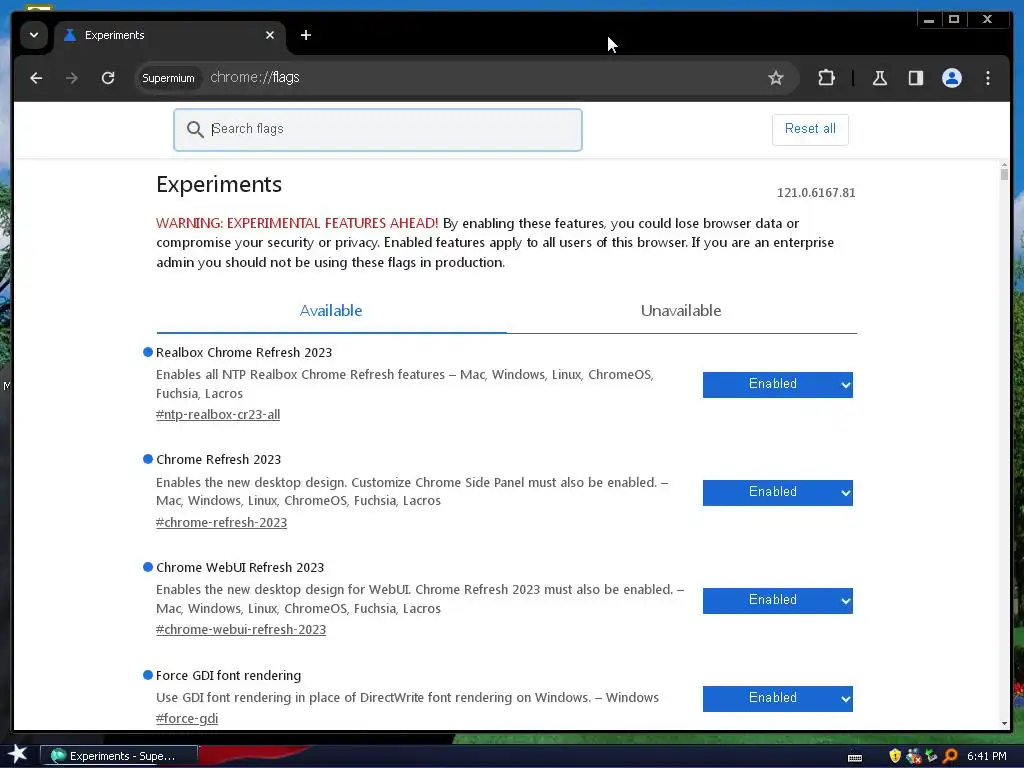The height and width of the screenshot is (768, 1024).
Task: Open the Chrome Labs flask icon
Action: point(880,78)
